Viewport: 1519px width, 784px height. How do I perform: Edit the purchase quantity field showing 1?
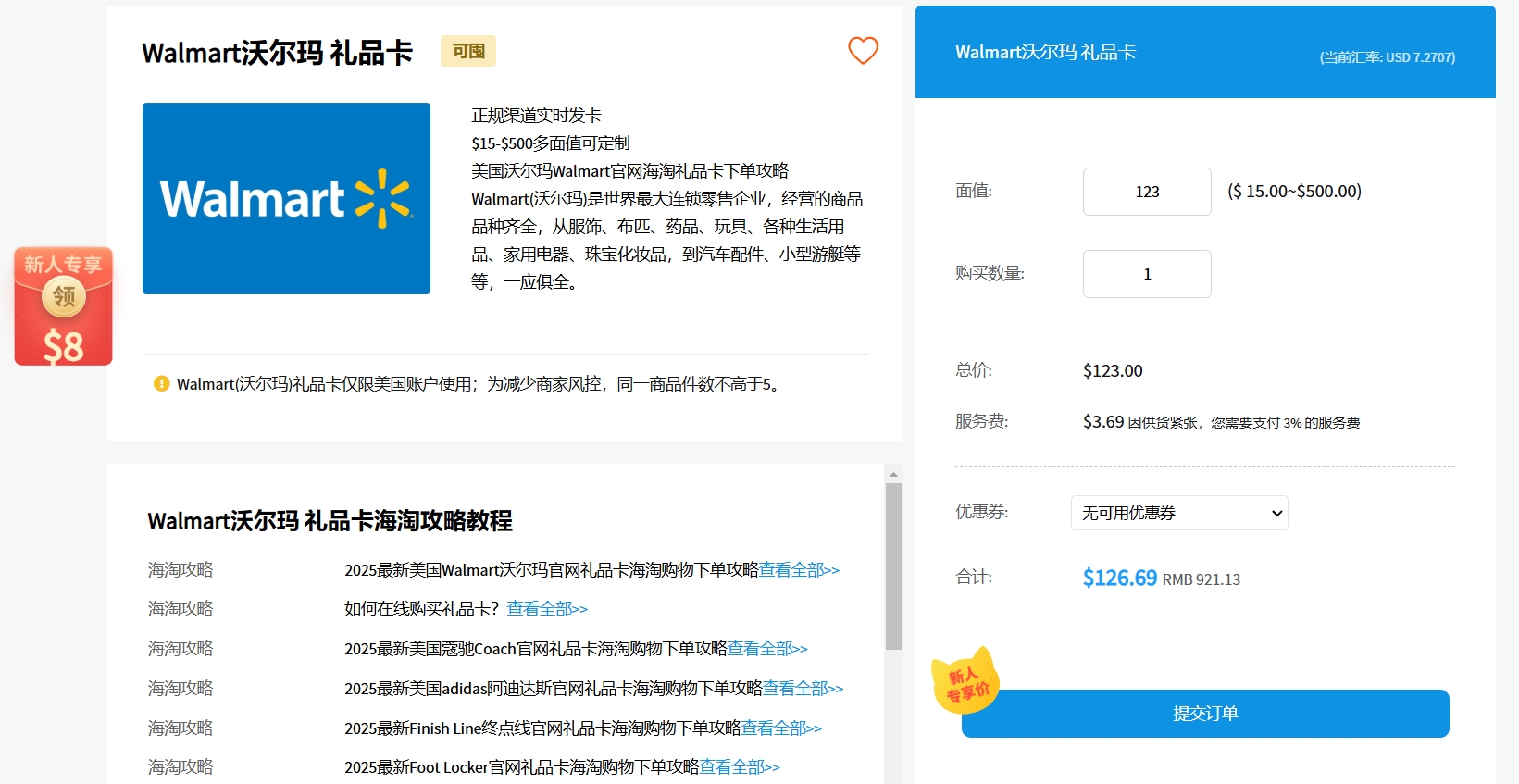1147,274
